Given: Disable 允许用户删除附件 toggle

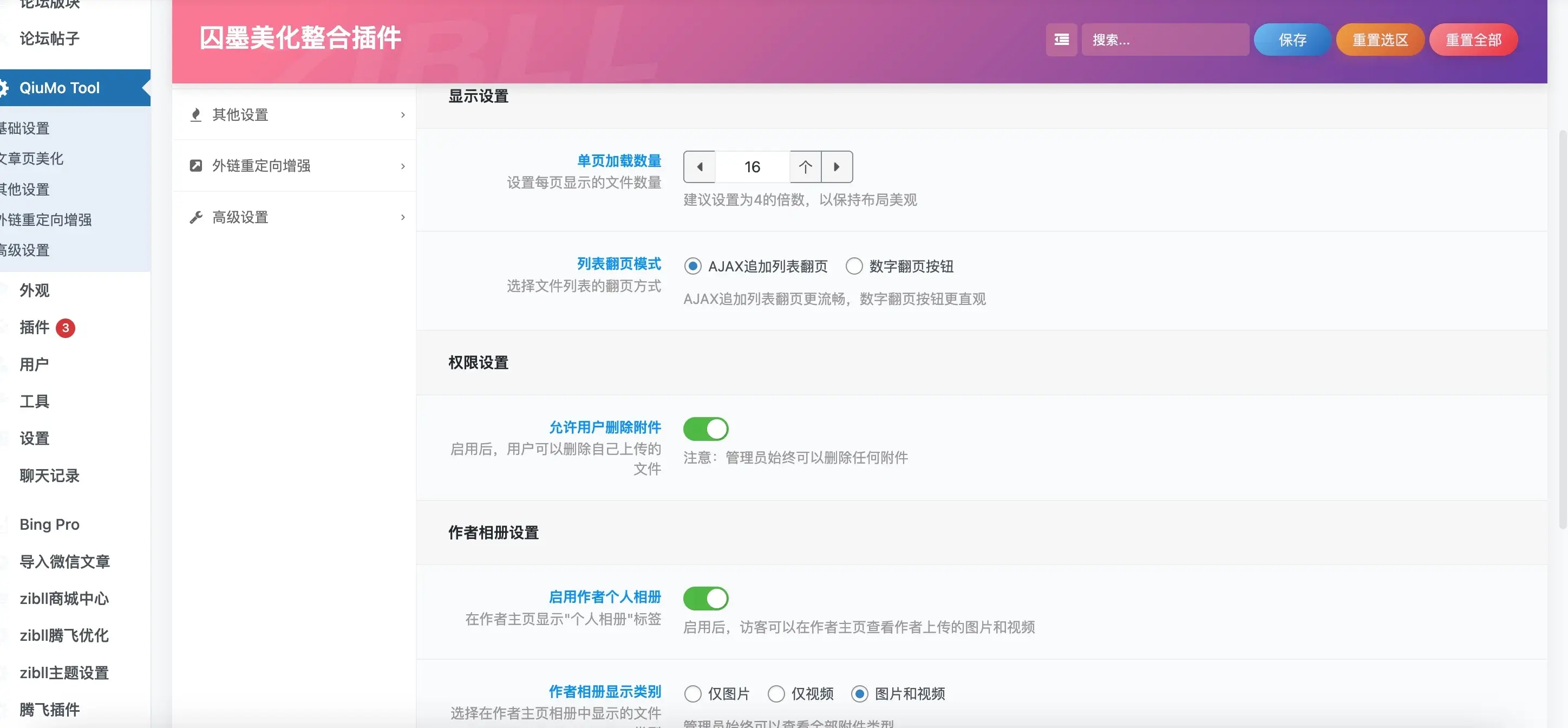Looking at the screenshot, I should 705,429.
